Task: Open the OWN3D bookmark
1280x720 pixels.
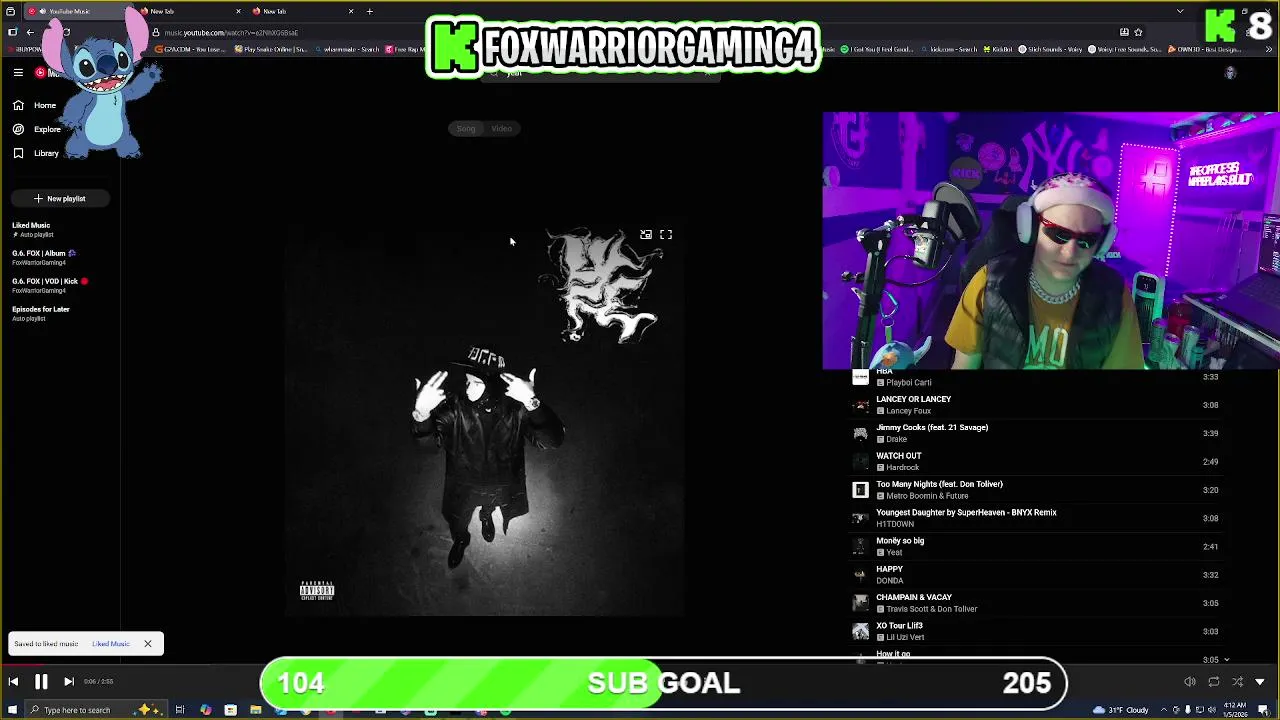Action: [x=1204, y=49]
